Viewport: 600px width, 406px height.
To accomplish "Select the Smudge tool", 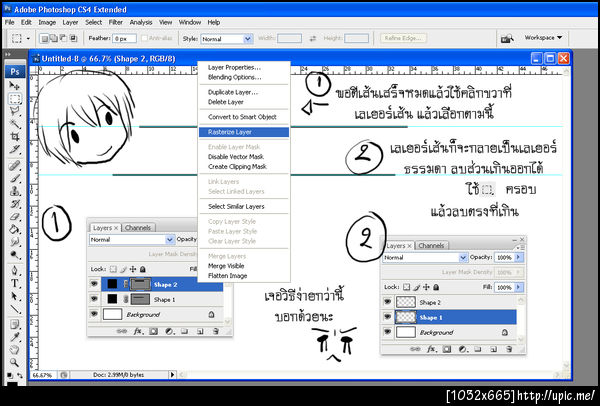I will pos(15,241).
